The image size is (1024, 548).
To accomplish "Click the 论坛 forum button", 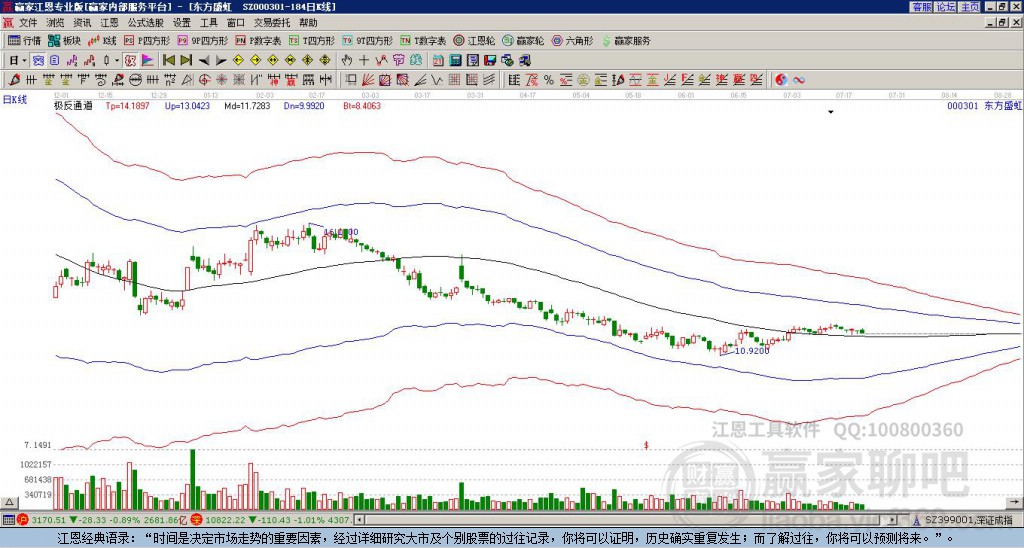I will 945,7.
